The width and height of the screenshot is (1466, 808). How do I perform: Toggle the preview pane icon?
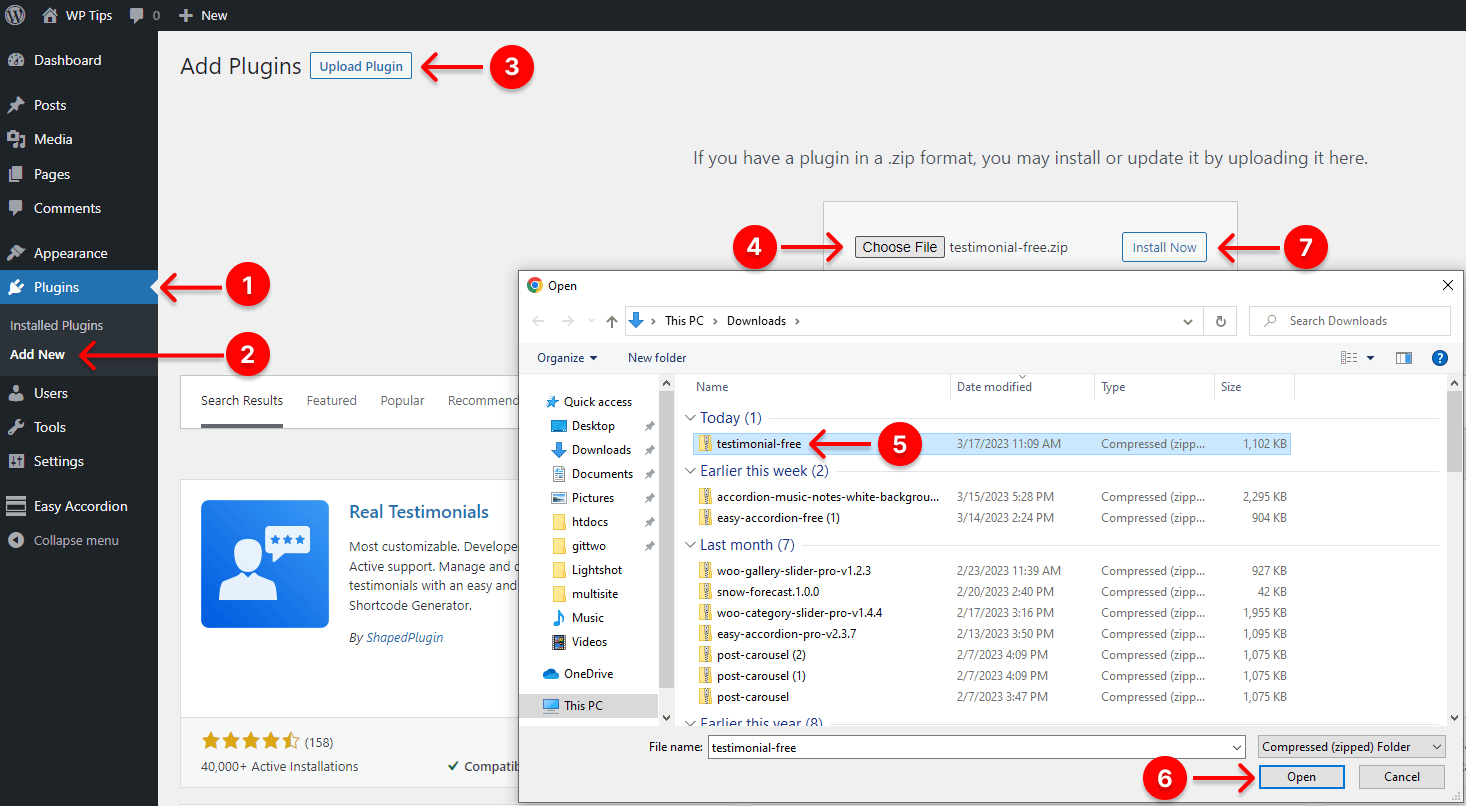pos(1404,358)
